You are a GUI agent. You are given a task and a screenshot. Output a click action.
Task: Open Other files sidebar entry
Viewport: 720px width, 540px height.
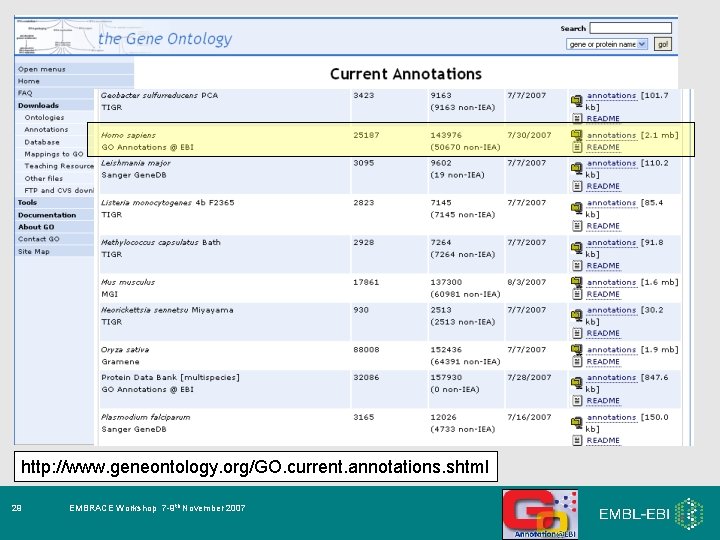(44, 178)
